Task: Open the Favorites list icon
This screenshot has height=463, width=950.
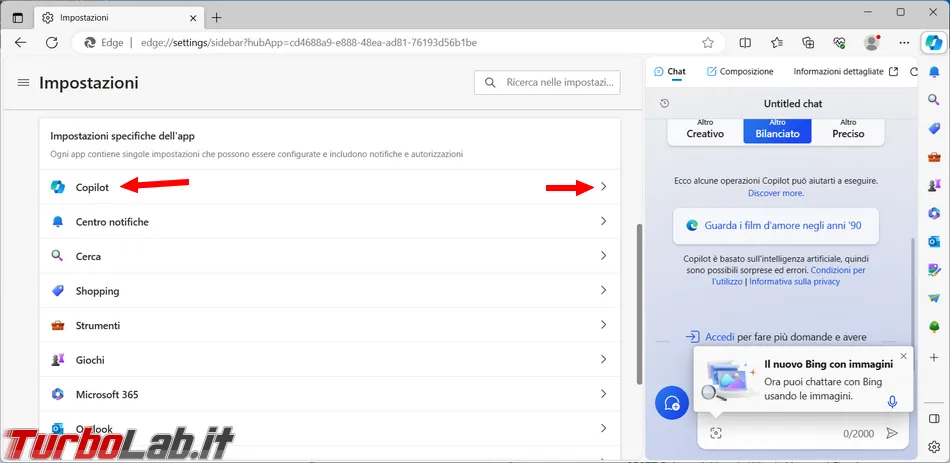Action: (x=777, y=42)
